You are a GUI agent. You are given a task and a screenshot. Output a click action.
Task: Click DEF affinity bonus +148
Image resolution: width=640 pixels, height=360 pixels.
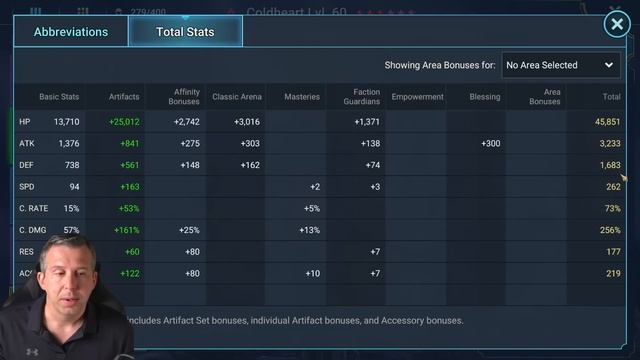coord(190,165)
